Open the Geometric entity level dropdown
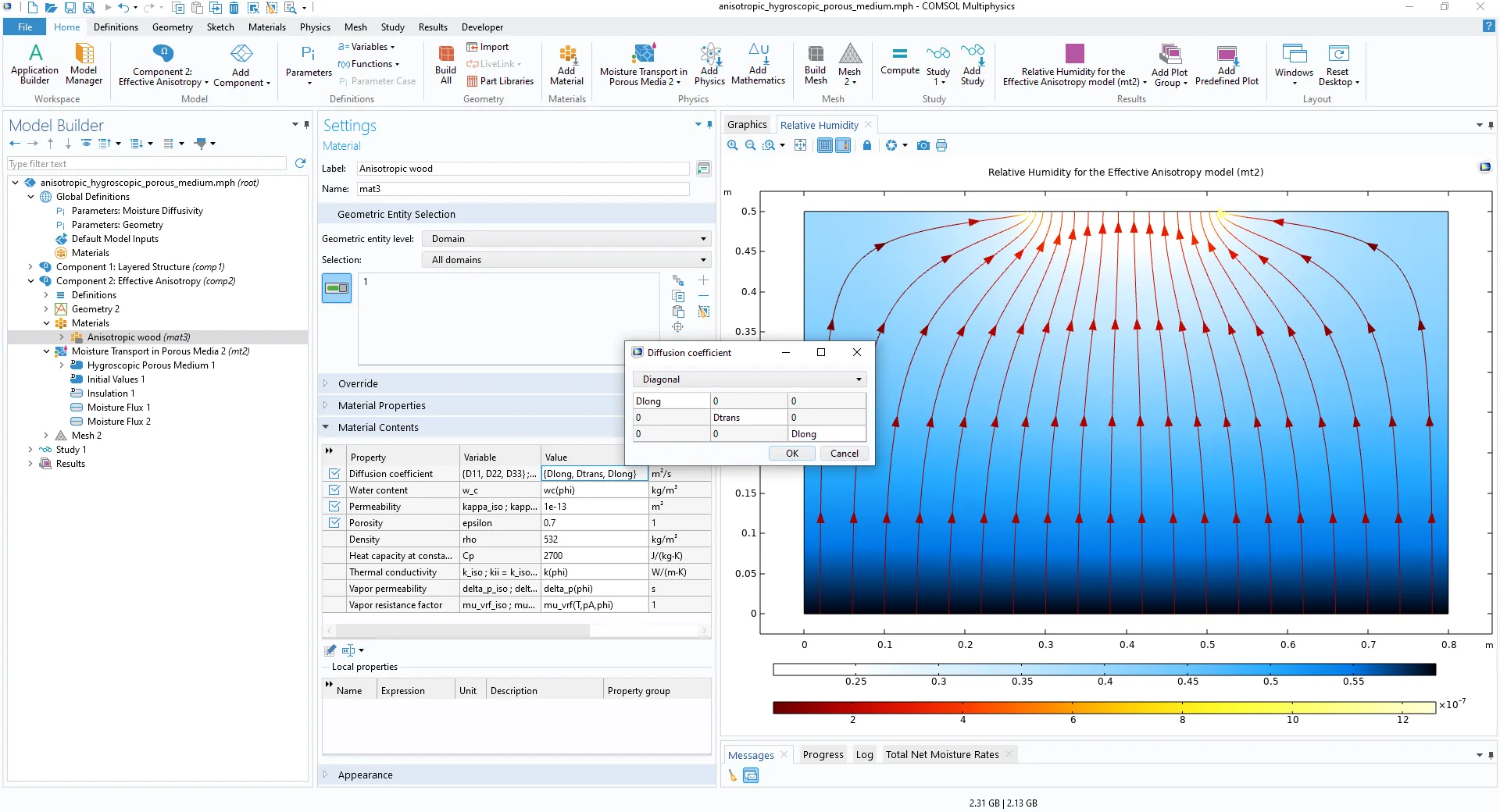Image resolution: width=1500 pixels, height=812 pixels. pos(568,239)
